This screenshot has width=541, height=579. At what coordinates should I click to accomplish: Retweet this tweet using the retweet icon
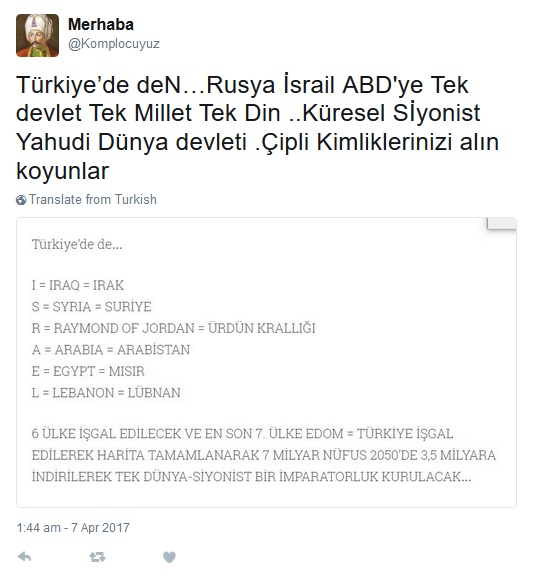point(97,556)
